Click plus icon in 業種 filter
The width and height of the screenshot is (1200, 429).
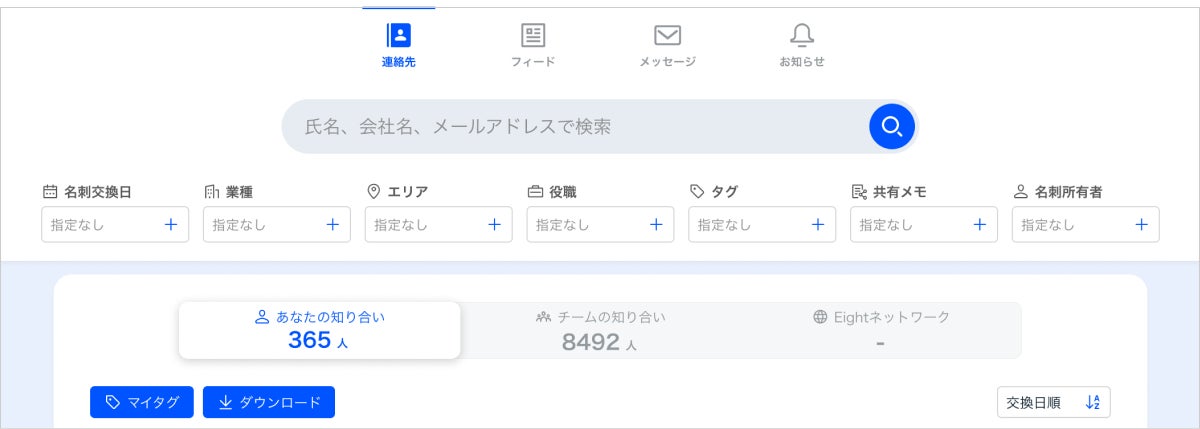tap(333, 225)
